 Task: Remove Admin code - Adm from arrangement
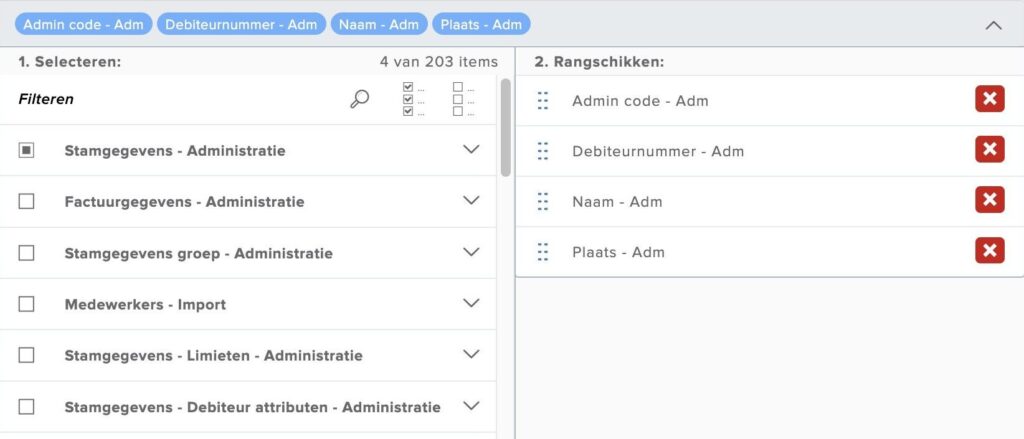pos(989,99)
